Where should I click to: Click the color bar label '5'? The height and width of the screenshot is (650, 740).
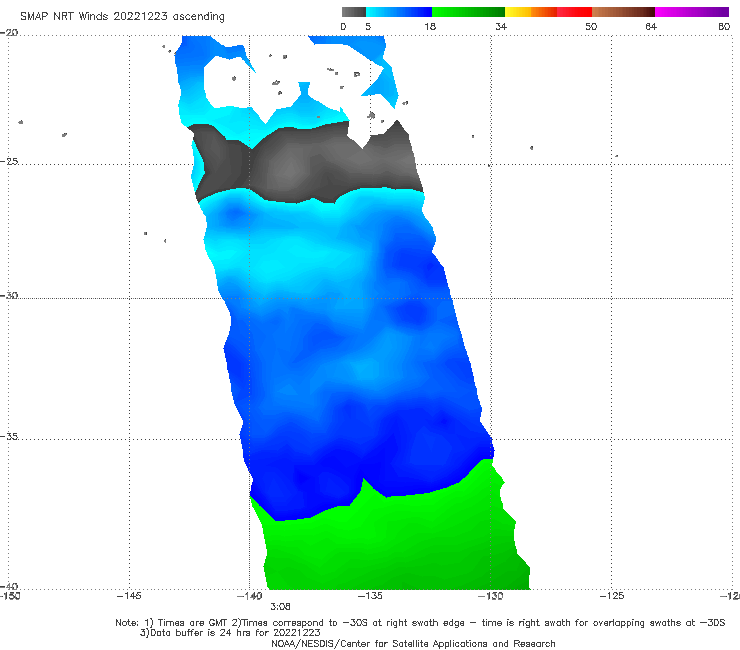tap(368, 26)
